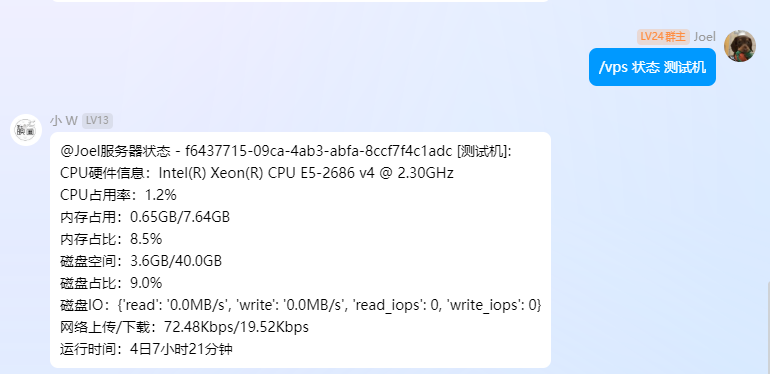Click the CPU占用率 1.2% line
The image size is (770, 374).
[x=118, y=195]
